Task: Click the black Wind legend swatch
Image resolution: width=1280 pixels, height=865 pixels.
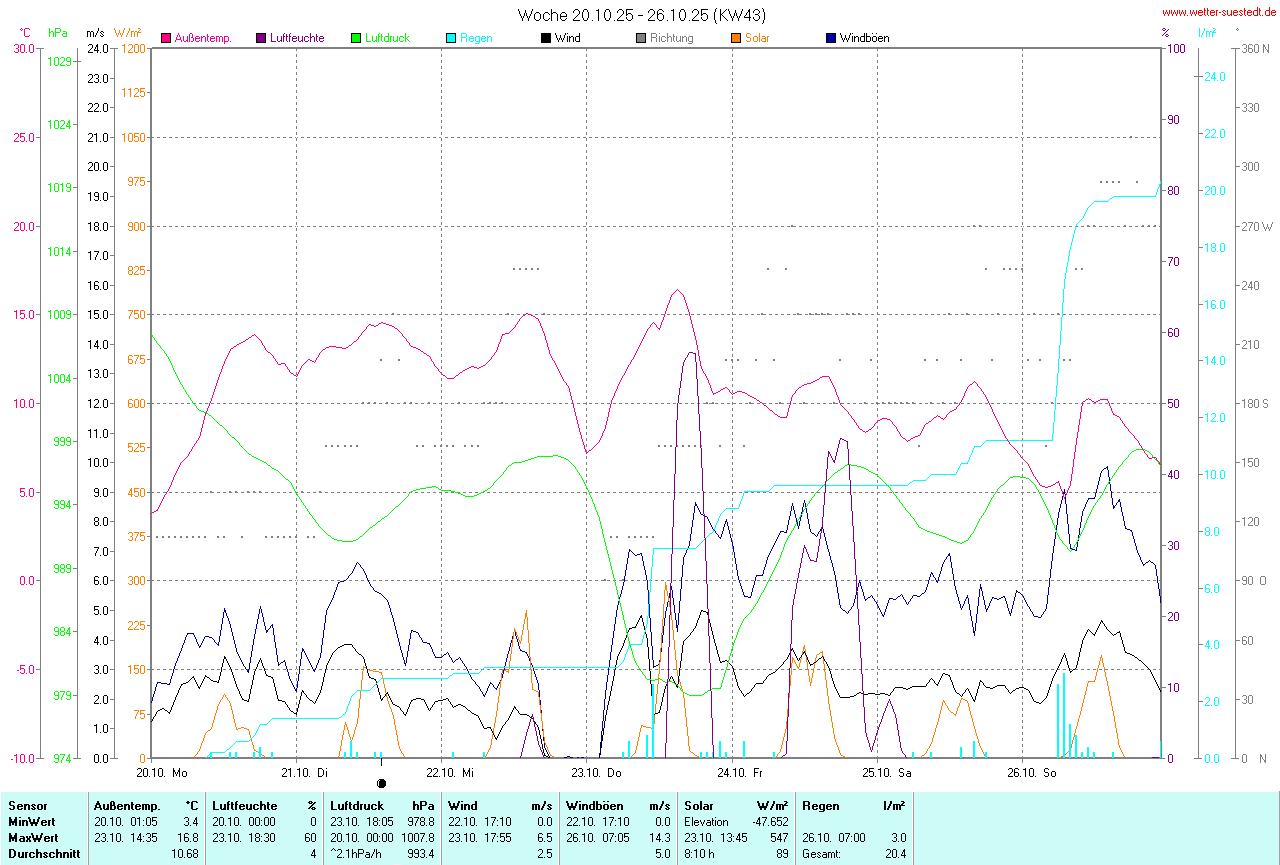Action: 546,38
